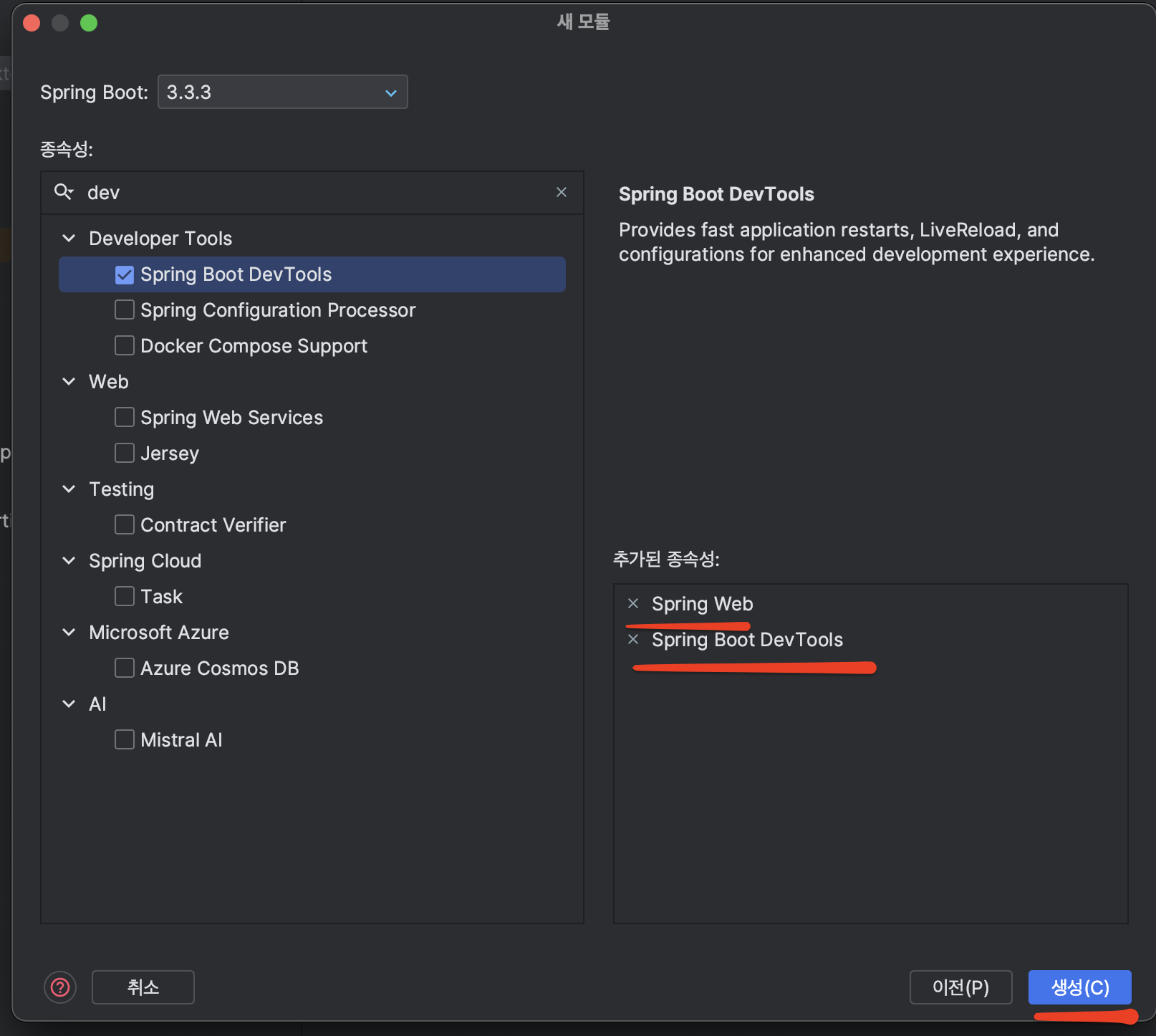Viewport: 1156px width, 1036px height.
Task: Select the Developer Tools group label
Action: click(x=160, y=239)
